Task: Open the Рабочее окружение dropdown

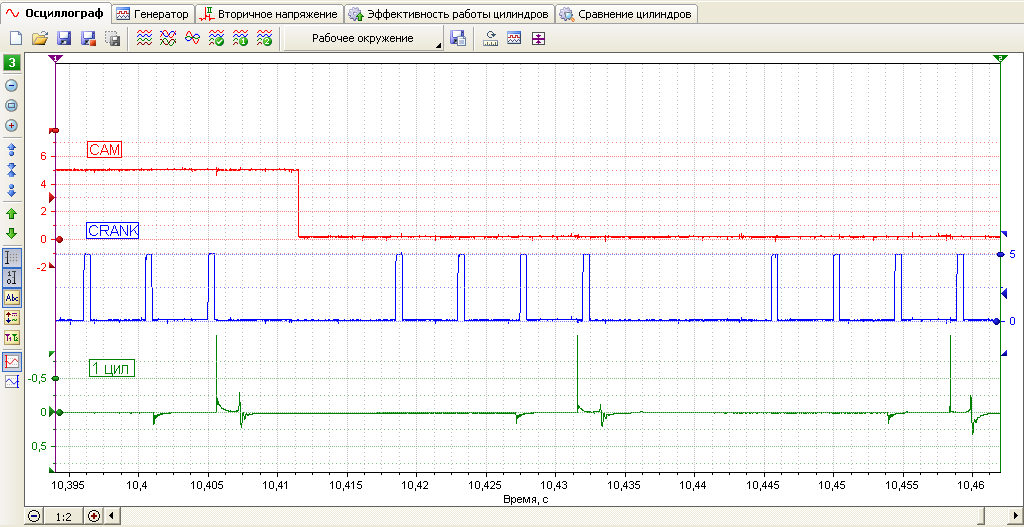Action: pyautogui.click(x=364, y=39)
